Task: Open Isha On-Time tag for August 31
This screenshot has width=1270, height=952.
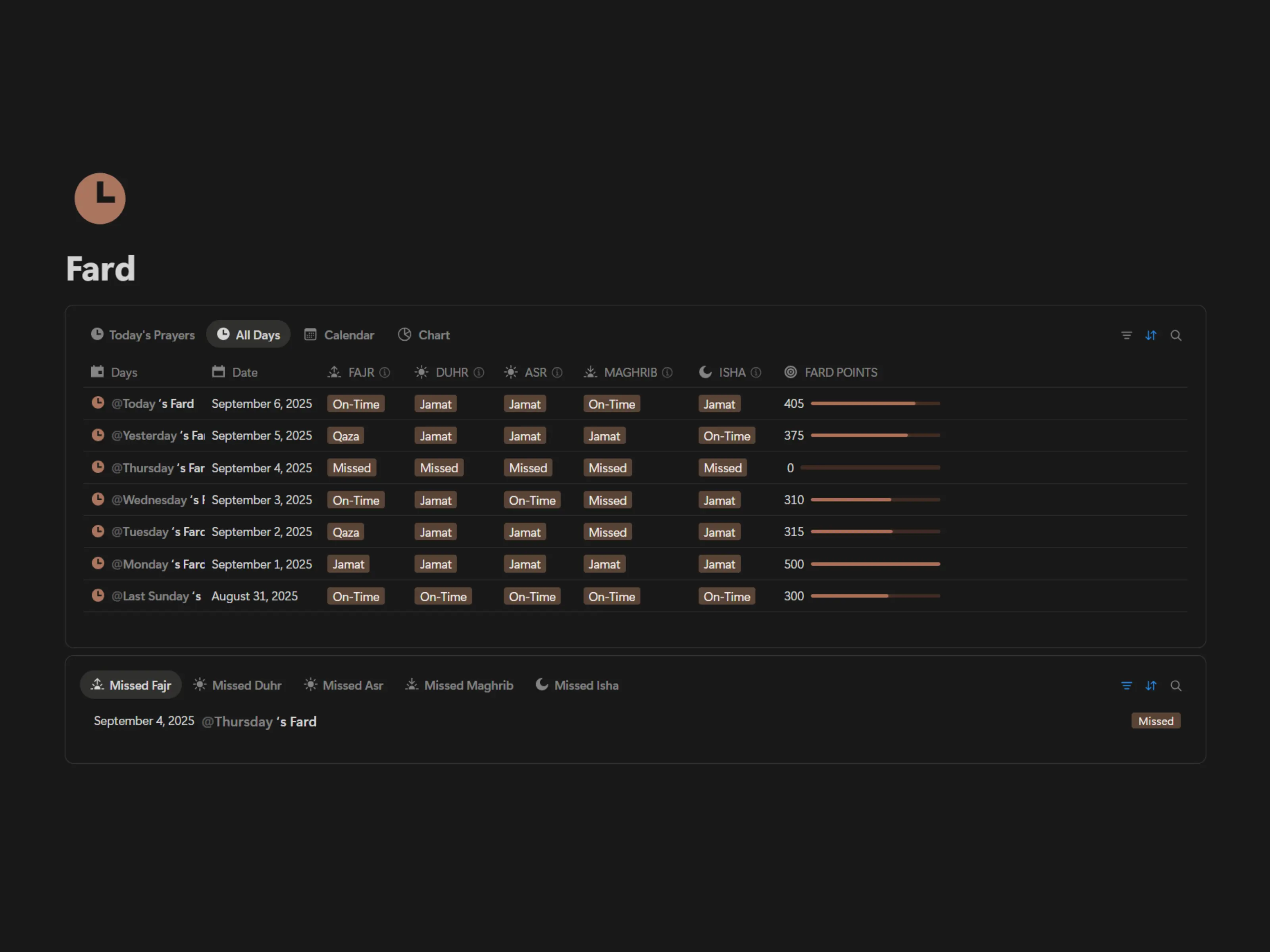Action: coord(726,596)
